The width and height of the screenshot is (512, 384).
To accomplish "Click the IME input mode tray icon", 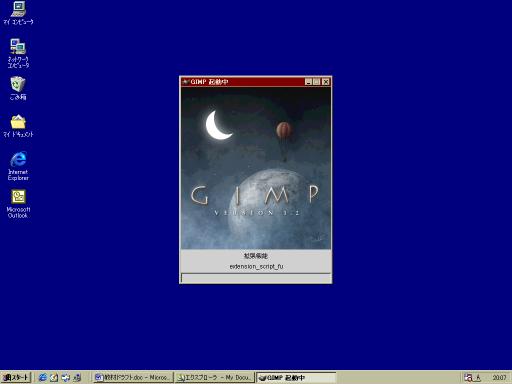I will click(x=478, y=377).
